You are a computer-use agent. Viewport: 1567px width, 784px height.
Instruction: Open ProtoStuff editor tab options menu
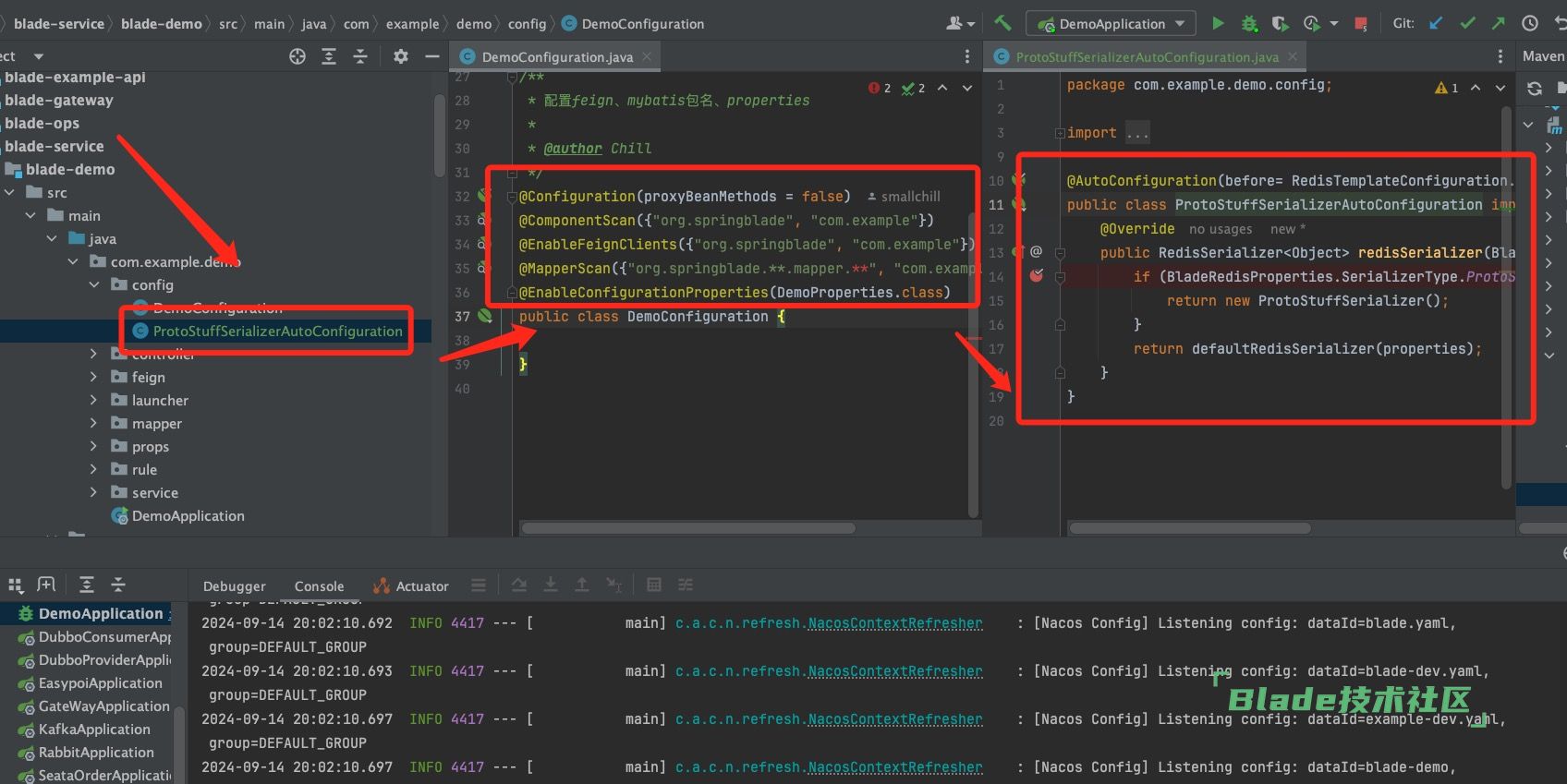1500,56
